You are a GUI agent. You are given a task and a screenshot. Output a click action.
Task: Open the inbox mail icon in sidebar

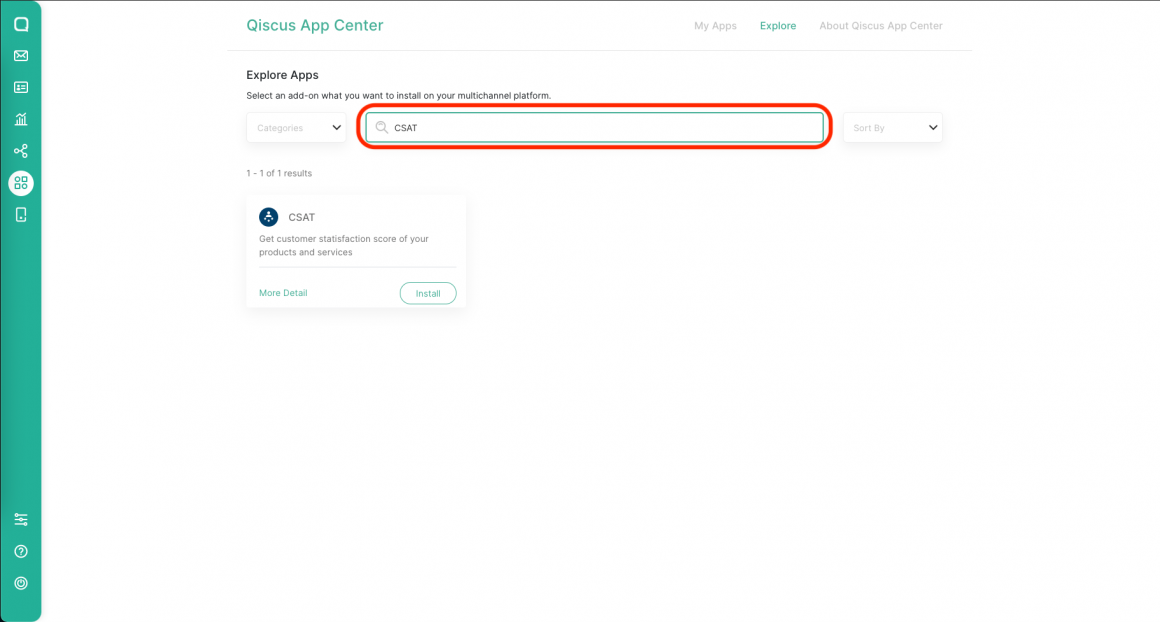point(20,55)
